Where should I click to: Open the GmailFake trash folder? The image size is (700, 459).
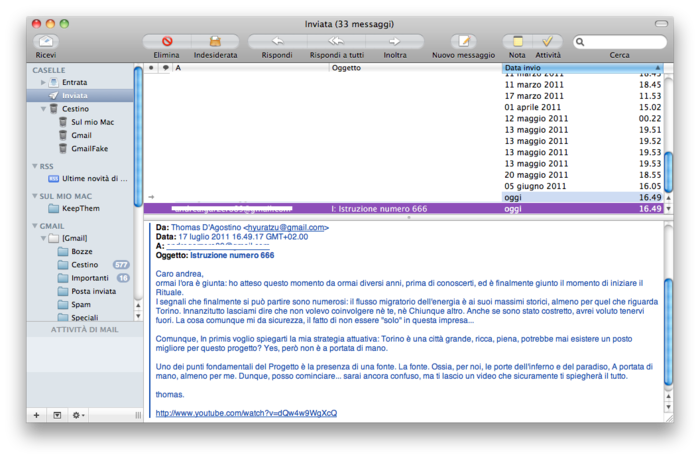point(89,148)
